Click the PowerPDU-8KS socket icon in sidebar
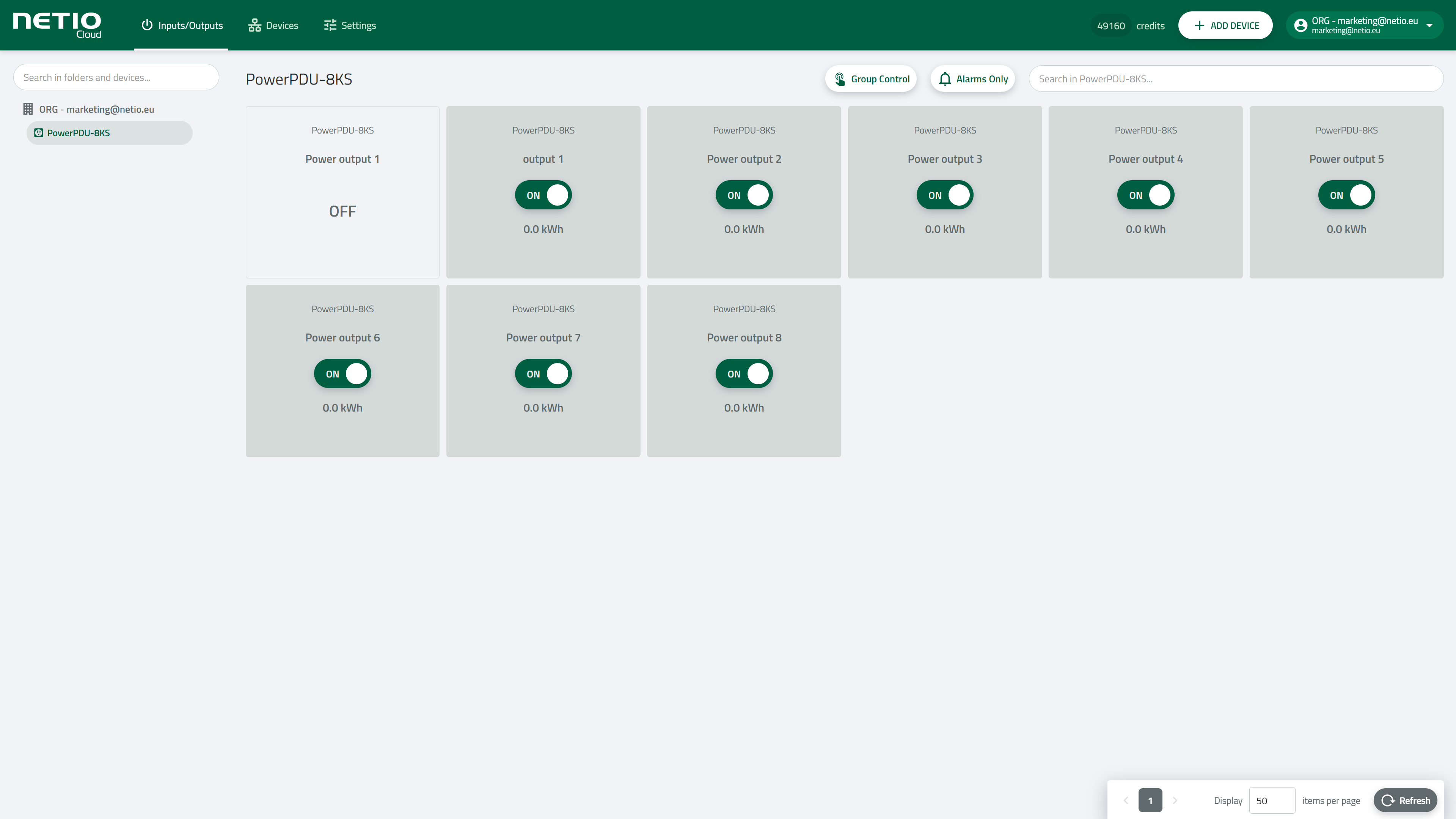 click(38, 133)
